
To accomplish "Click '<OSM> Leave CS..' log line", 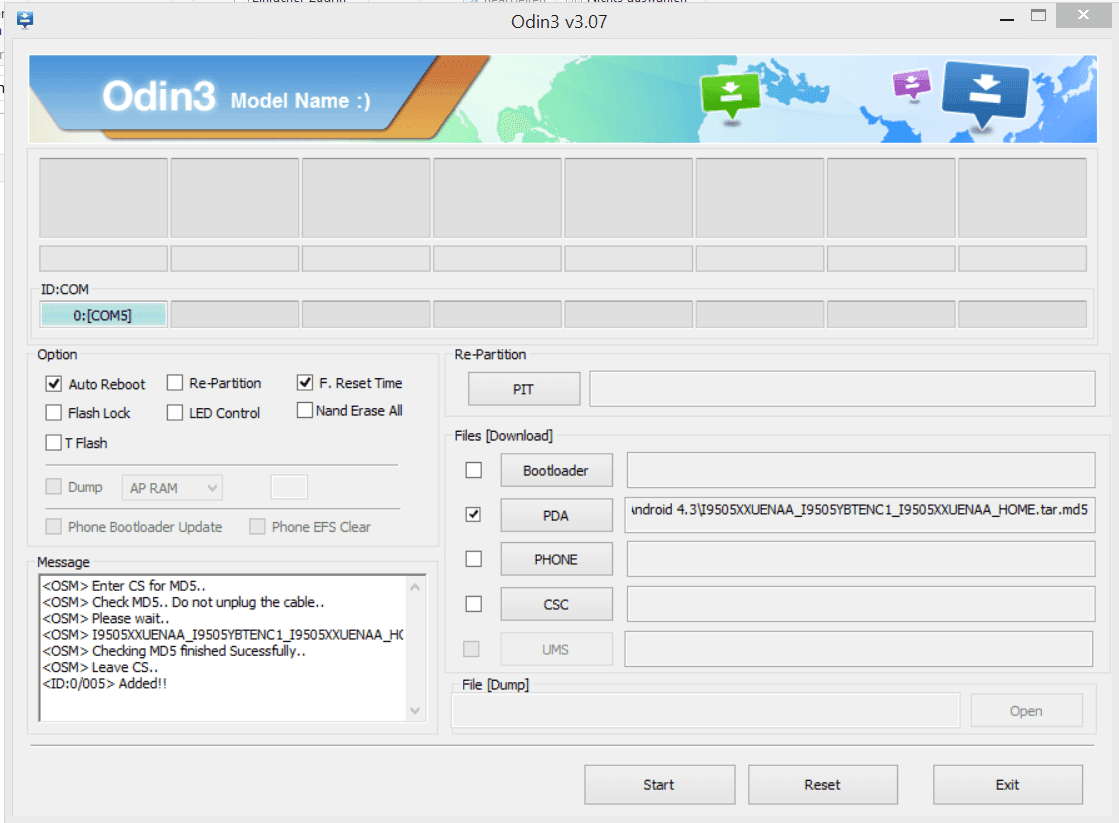I will (x=100, y=667).
